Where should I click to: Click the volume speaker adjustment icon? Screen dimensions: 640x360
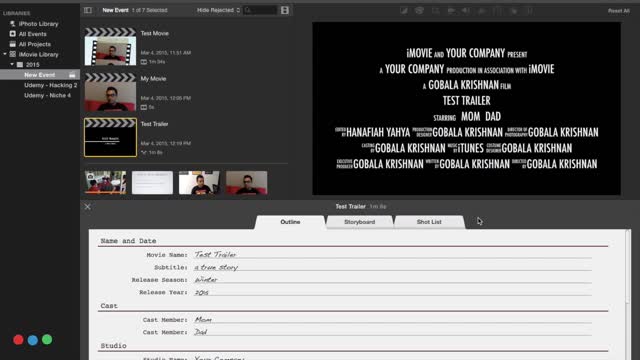point(466,11)
